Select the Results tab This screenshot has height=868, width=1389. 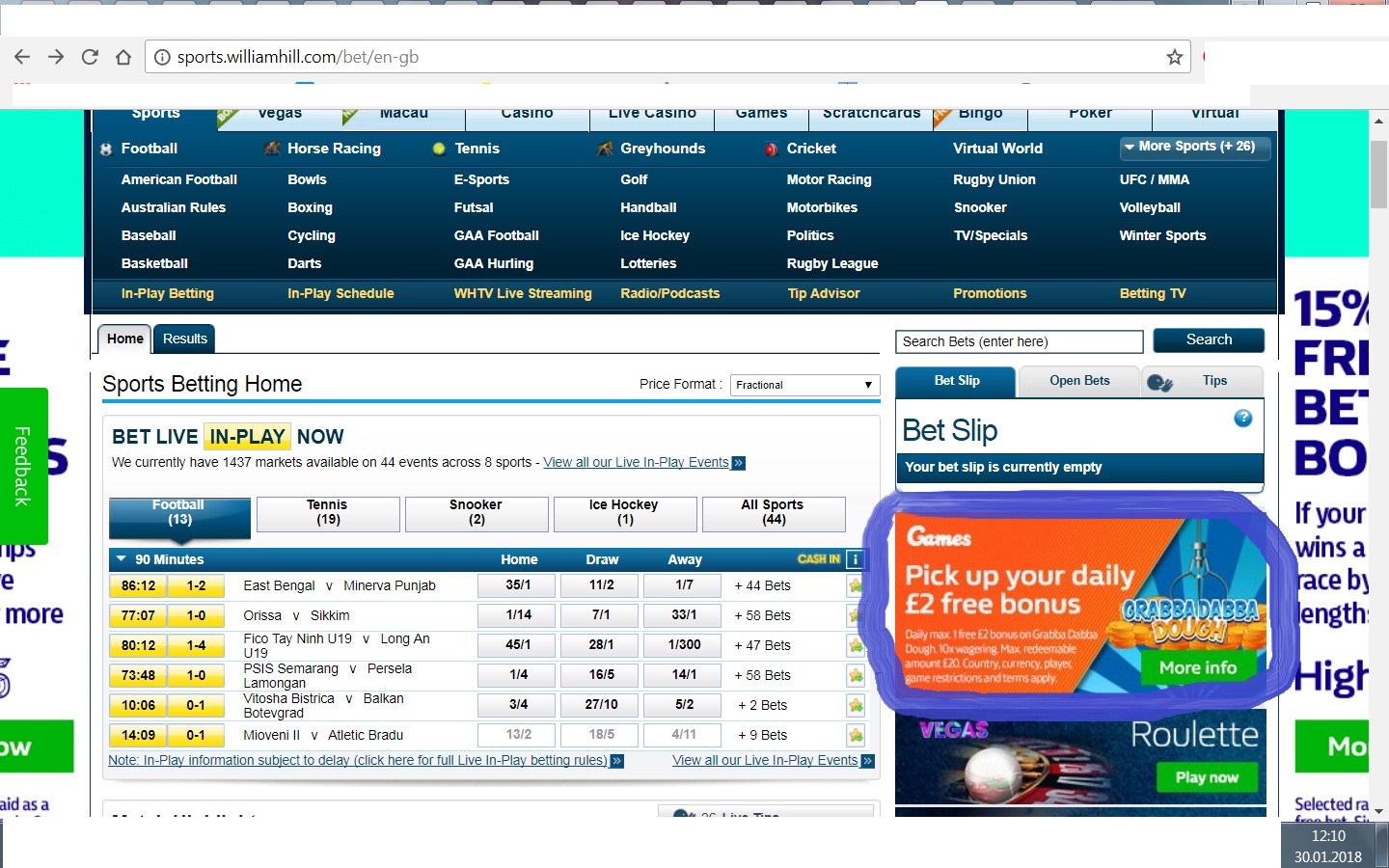(x=184, y=339)
